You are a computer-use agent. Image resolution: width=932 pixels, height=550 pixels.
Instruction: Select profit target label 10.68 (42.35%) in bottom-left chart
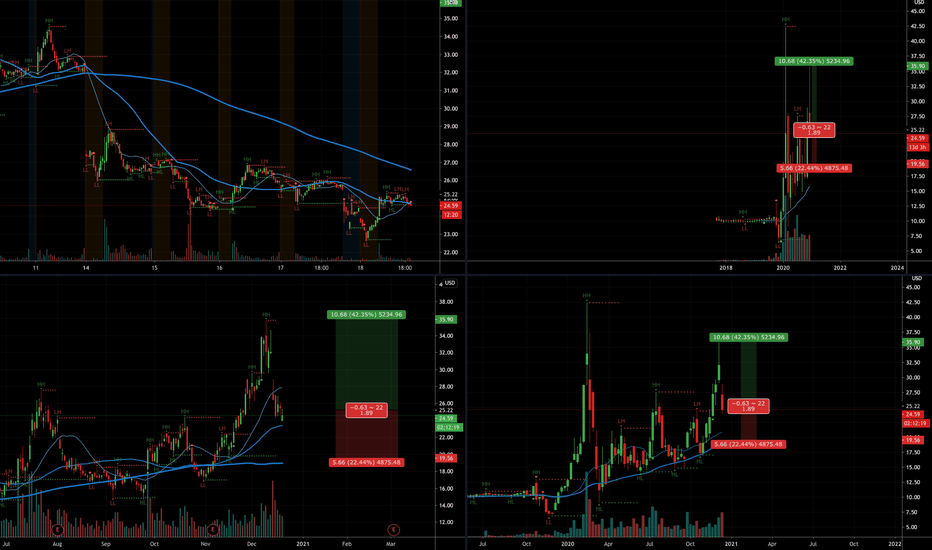tap(366, 315)
